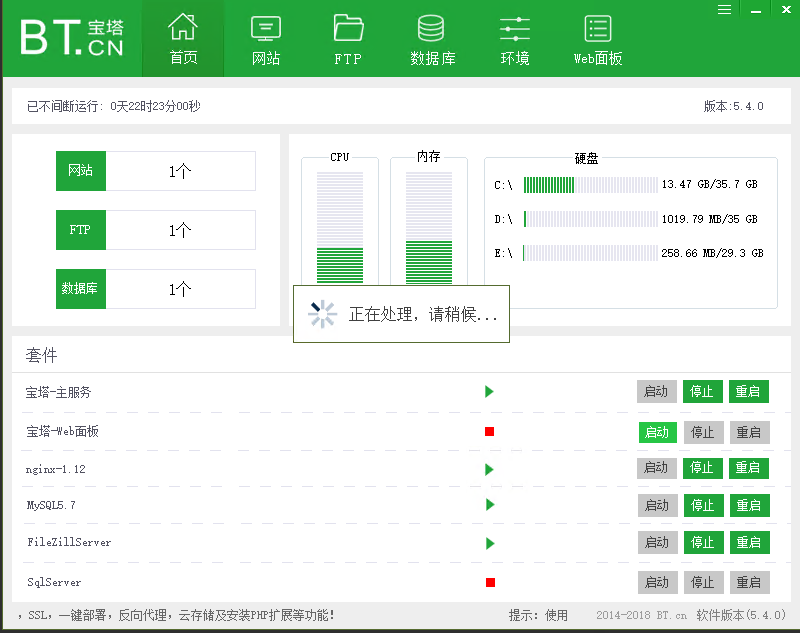Click 启动 for nginx-1.12

coord(657,468)
